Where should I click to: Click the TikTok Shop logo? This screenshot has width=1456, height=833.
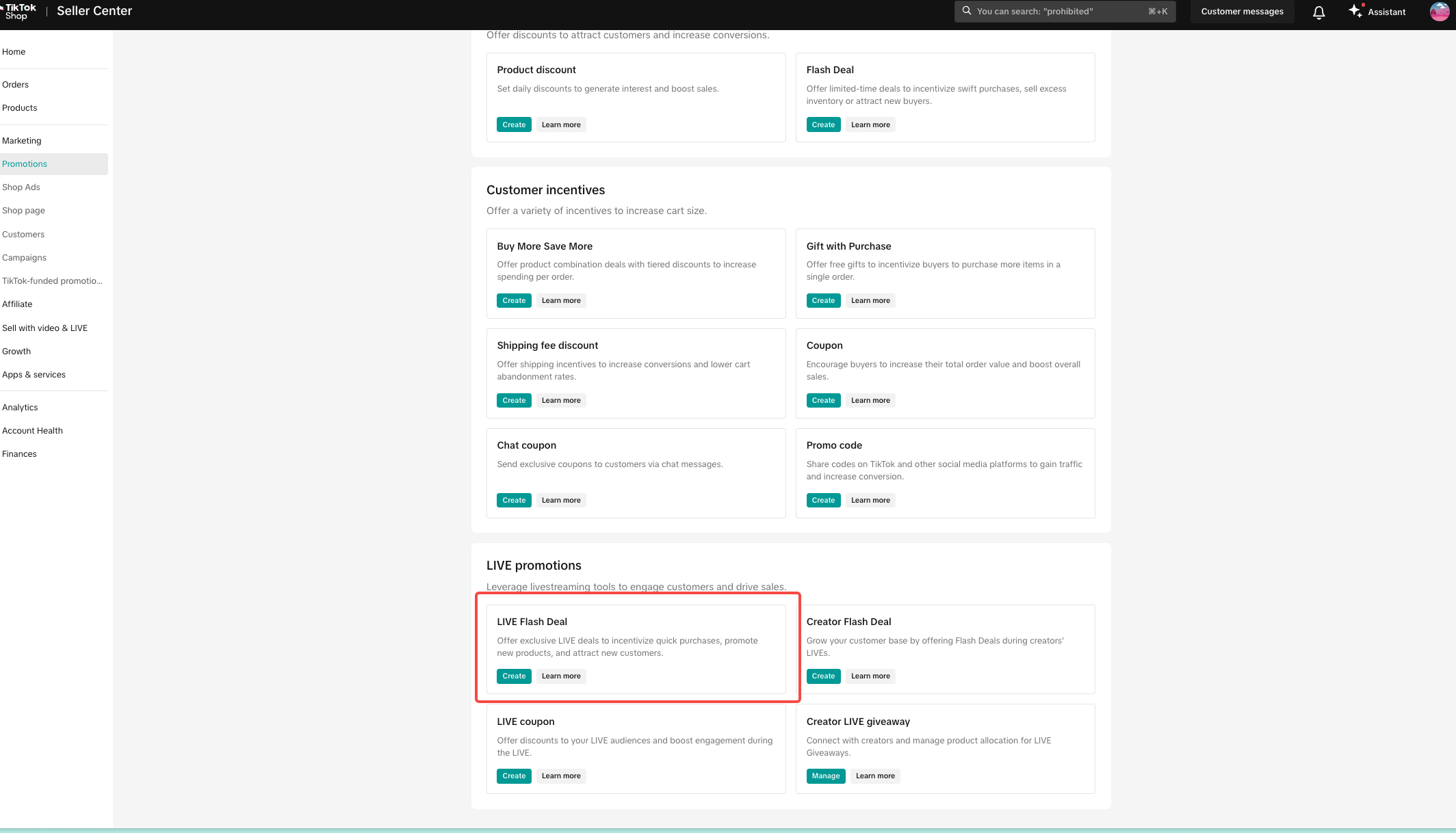tap(19, 11)
